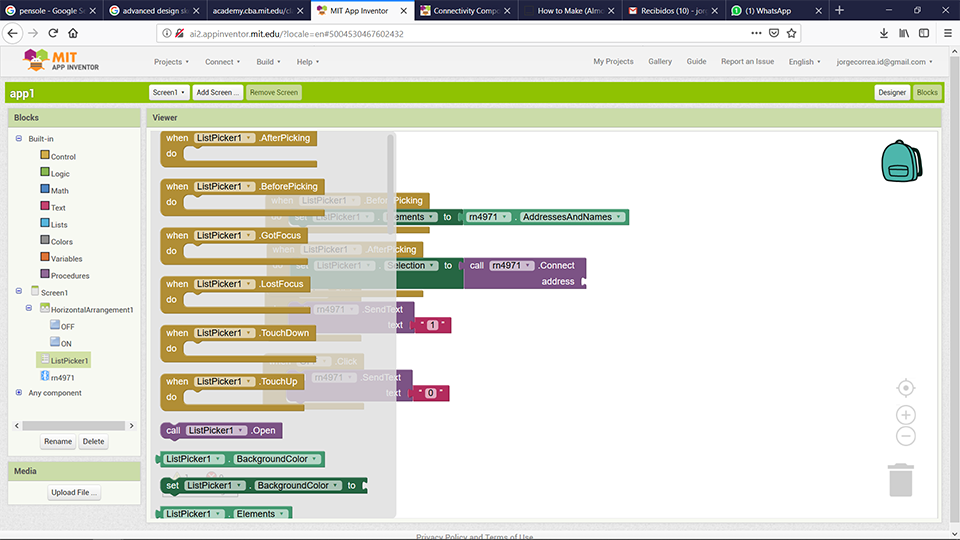Click the Add Screen button
This screenshot has height=540, width=960.
click(x=217, y=92)
